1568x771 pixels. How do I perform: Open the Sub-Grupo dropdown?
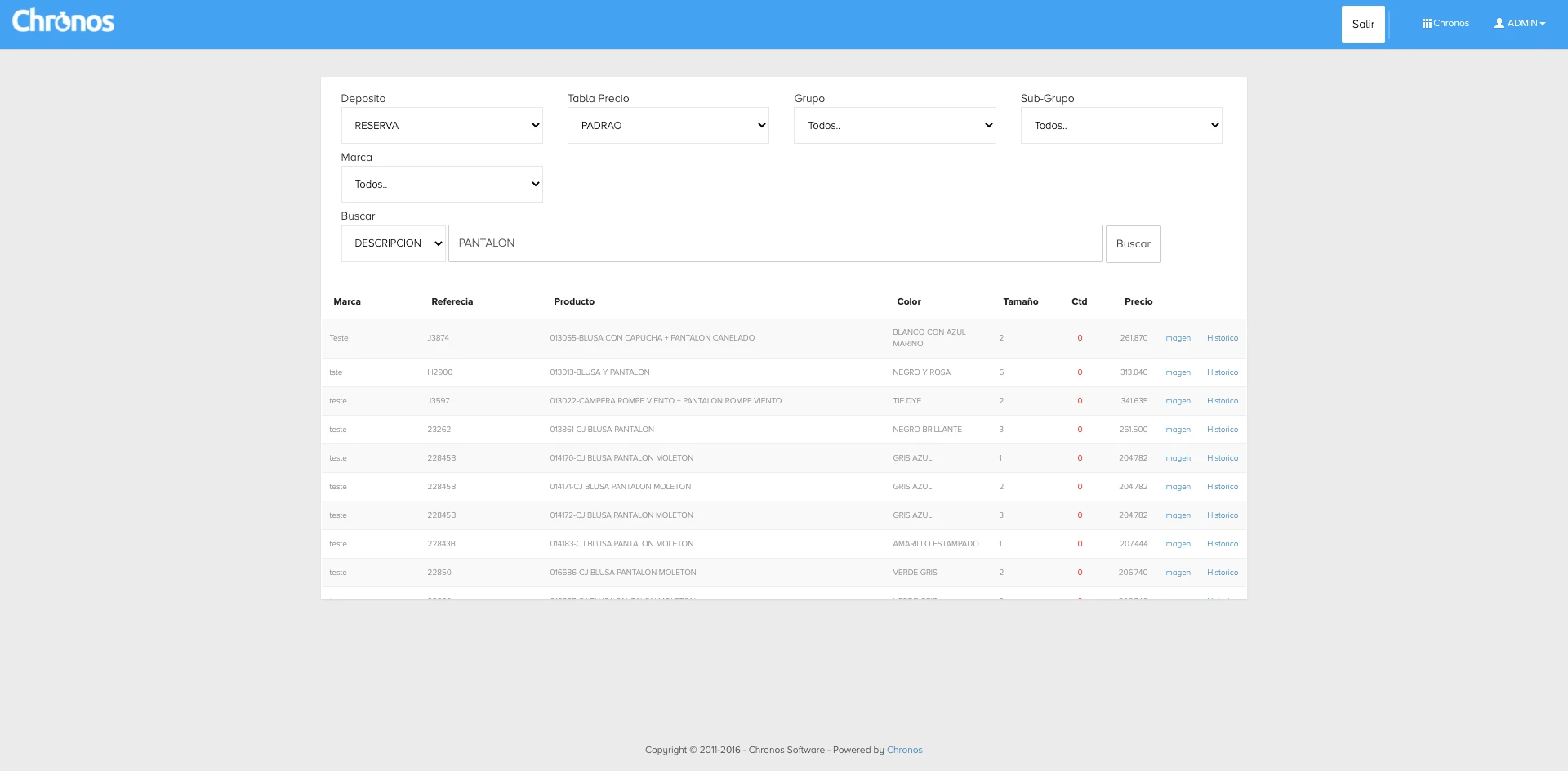1121,126
